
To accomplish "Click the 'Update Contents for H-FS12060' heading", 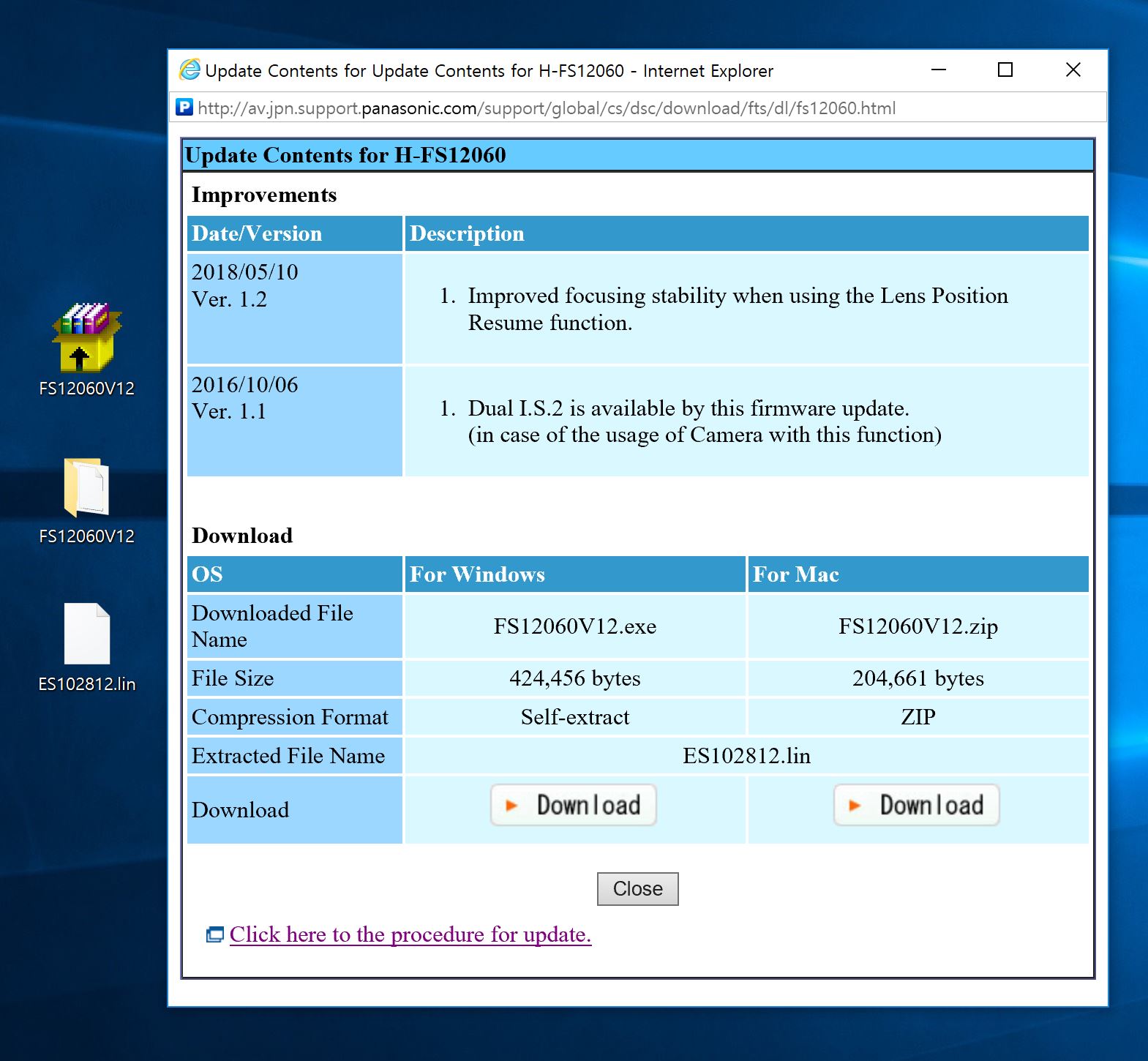I will [345, 155].
